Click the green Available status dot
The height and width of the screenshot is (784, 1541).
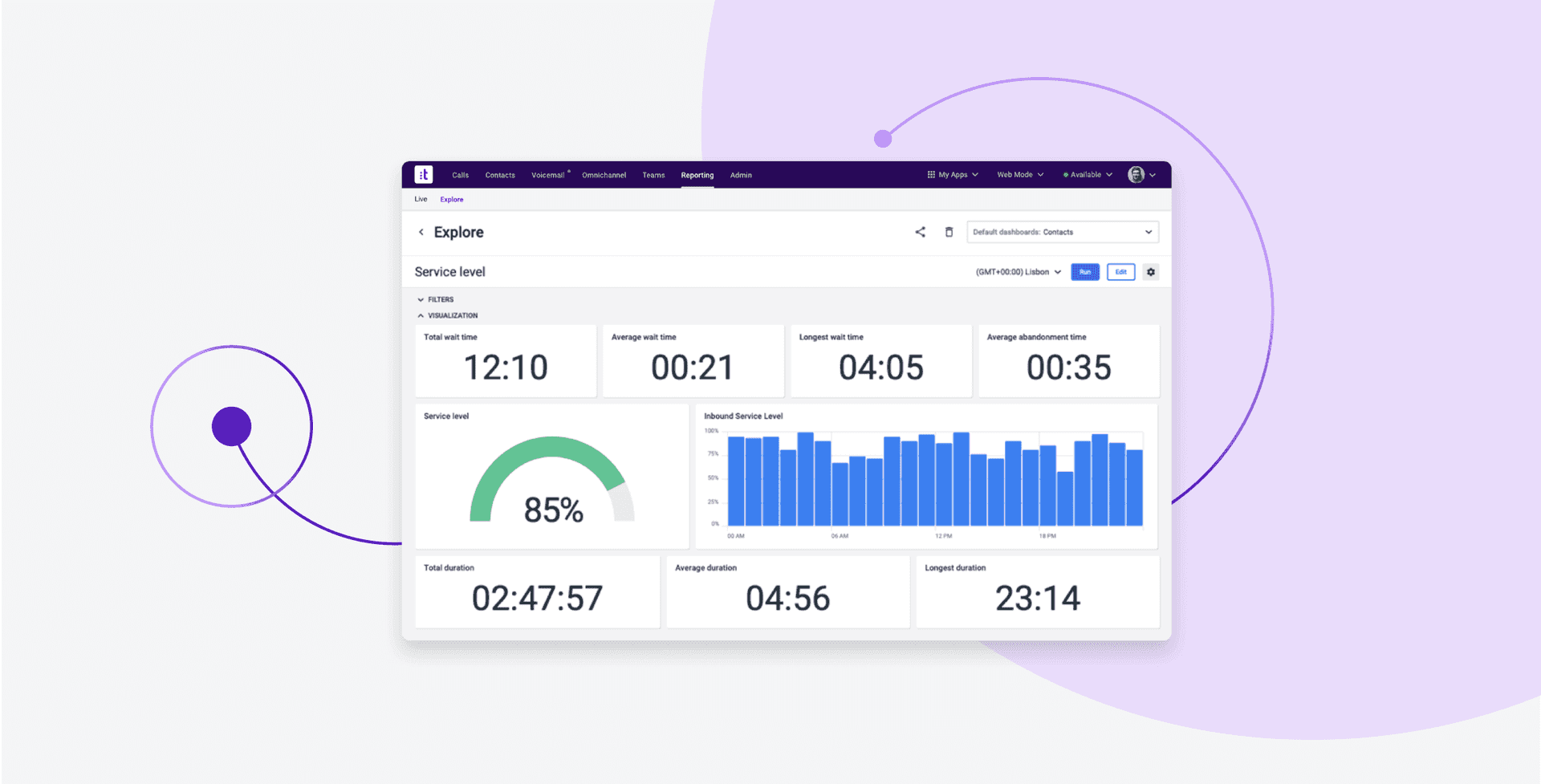(x=1067, y=174)
